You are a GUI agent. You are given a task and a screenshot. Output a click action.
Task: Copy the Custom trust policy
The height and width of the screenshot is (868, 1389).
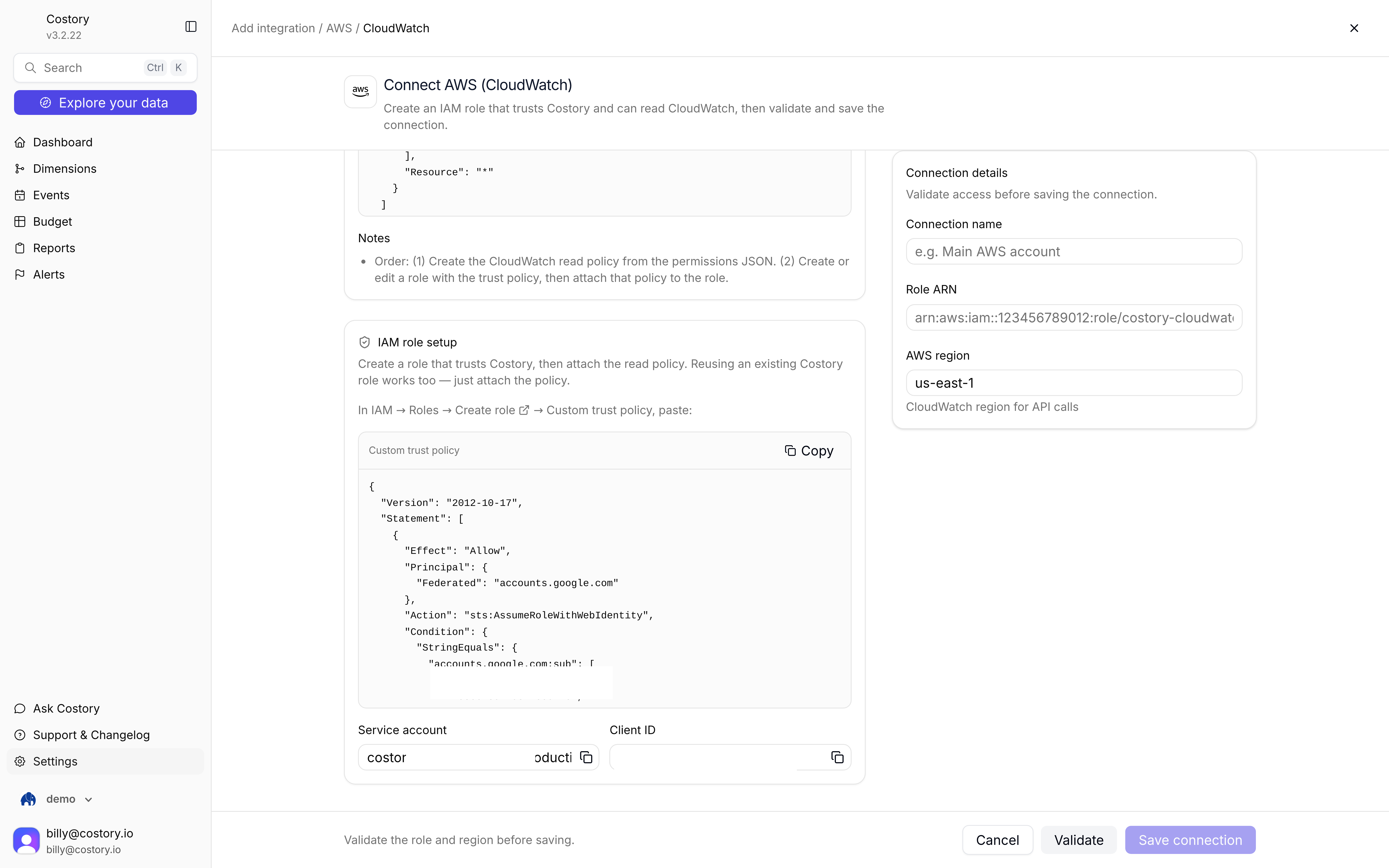tap(809, 451)
